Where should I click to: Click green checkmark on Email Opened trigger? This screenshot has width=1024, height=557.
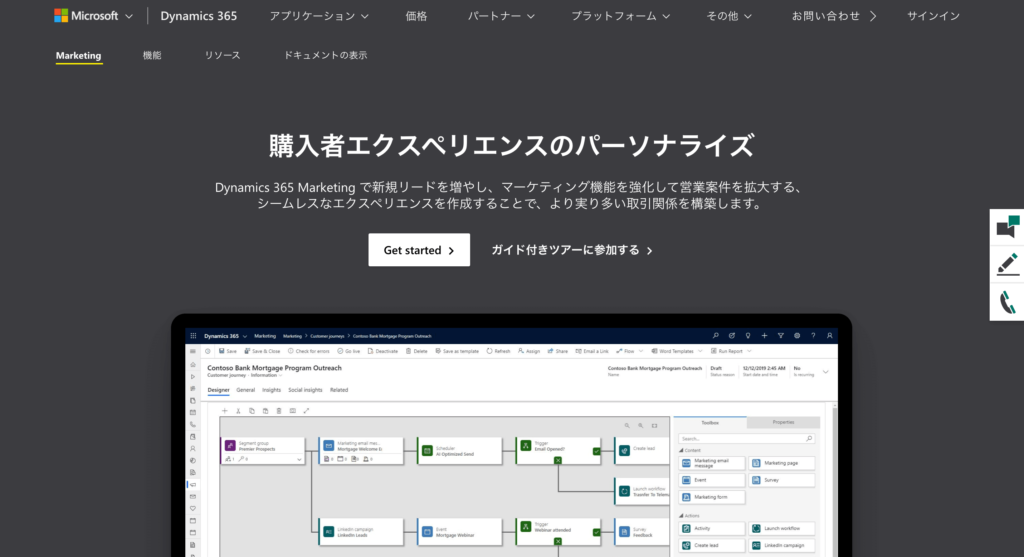596,451
